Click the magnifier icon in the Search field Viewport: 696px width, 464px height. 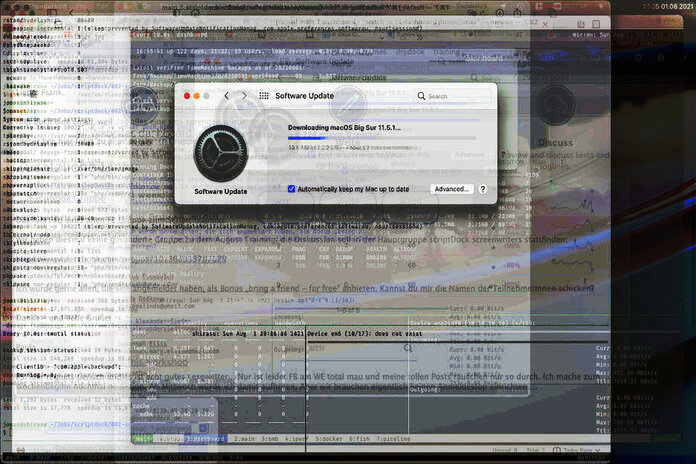(x=421, y=96)
